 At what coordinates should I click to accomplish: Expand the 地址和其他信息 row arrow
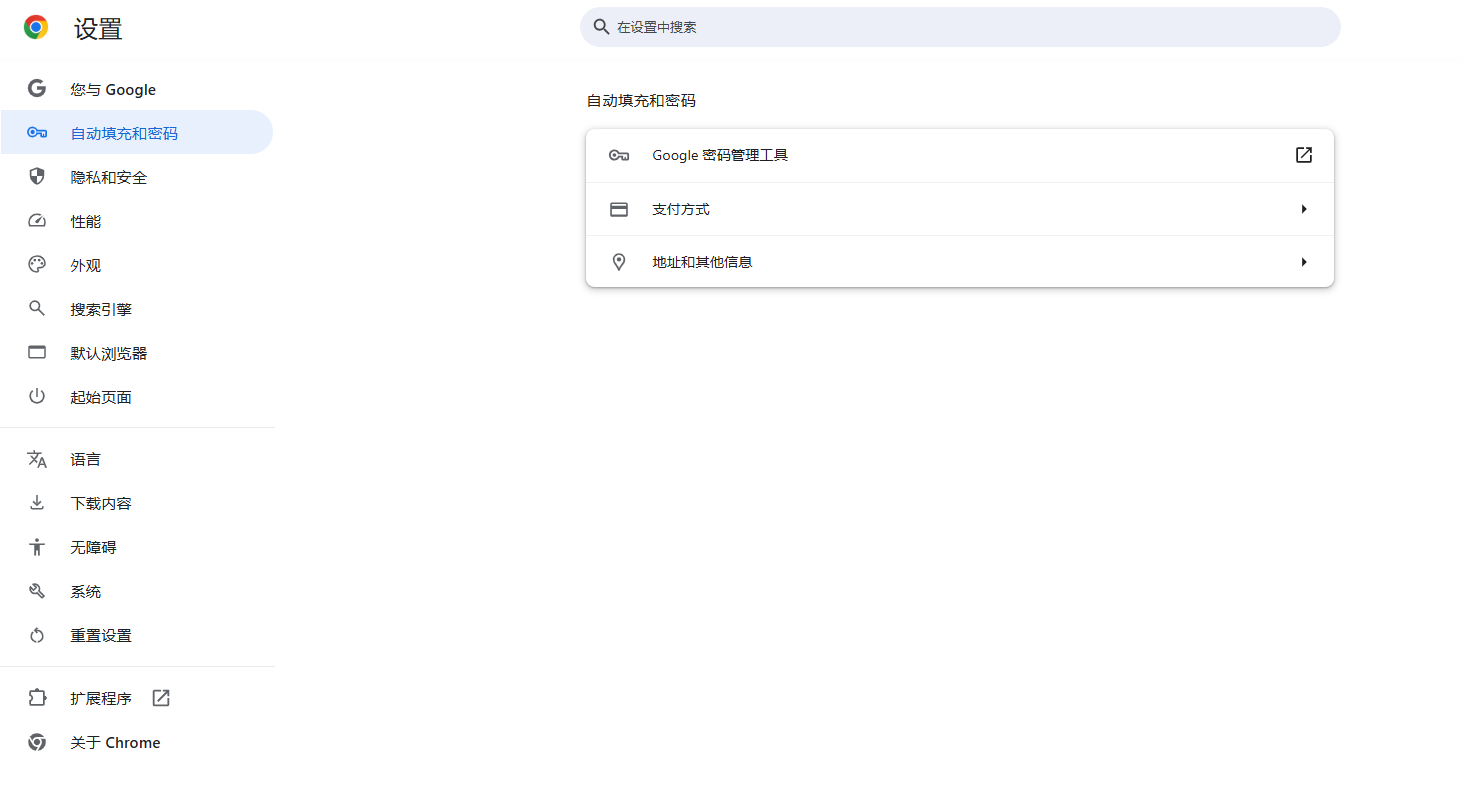(x=1303, y=262)
